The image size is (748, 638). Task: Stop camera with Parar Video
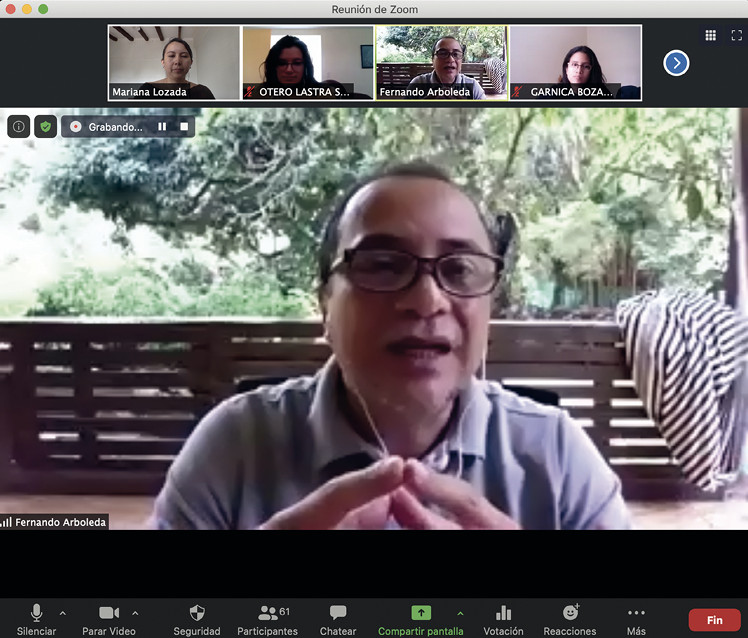click(x=109, y=619)
